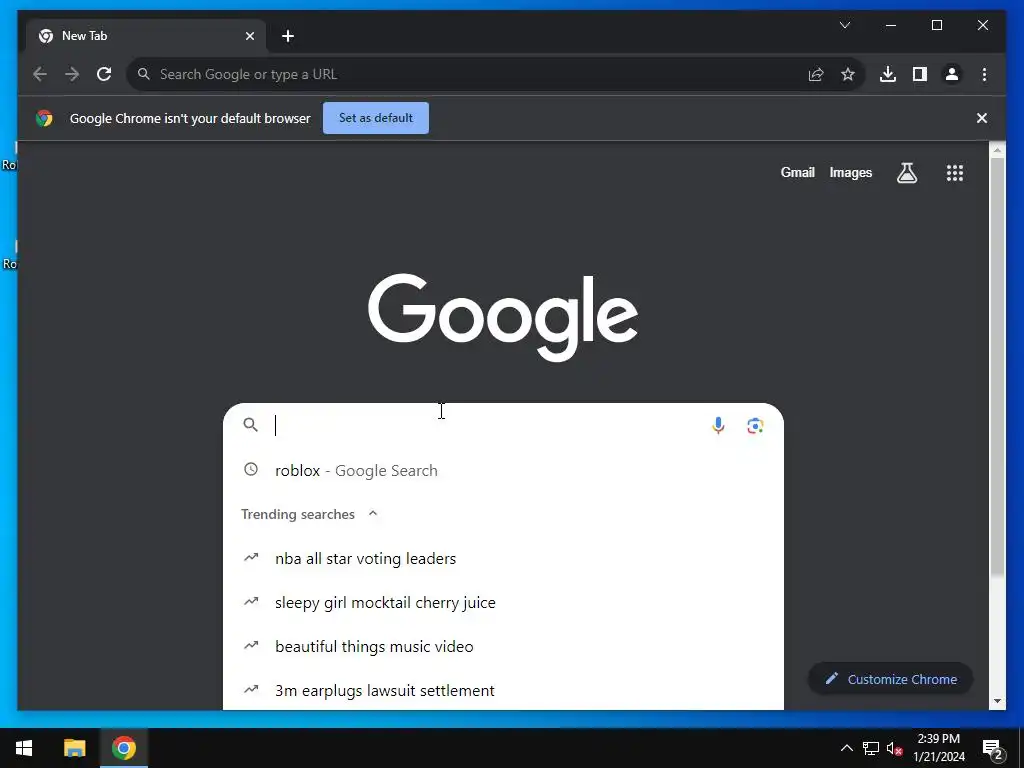This screenshot has height=768, width=1024.
Task: Choose sleepy girl mocktail cherry juice suggestion
Action: pos(503,602)
